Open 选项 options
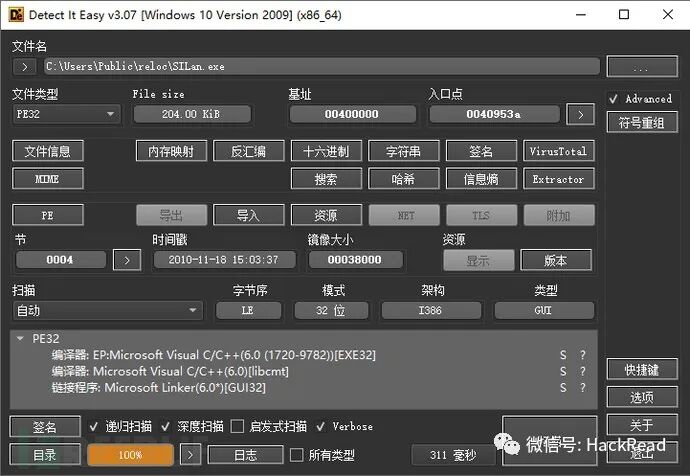Screen dimensions: 690x476 642,397
